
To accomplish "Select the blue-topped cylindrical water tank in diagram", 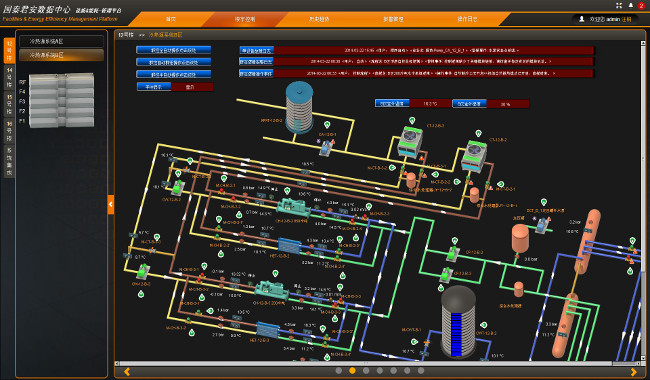I will coord(299,107).
